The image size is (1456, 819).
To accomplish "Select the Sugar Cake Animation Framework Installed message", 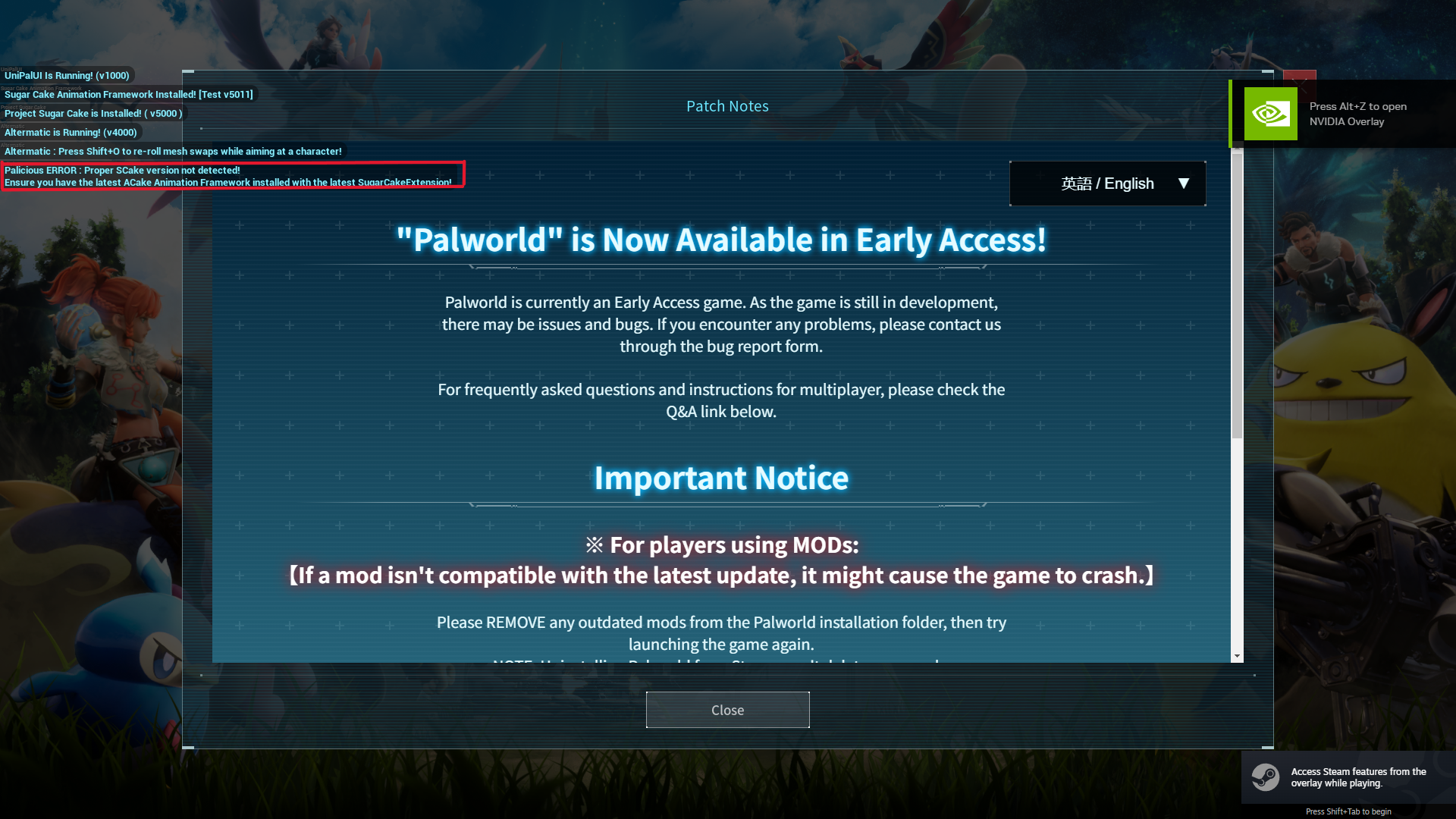I will [129, 94].
